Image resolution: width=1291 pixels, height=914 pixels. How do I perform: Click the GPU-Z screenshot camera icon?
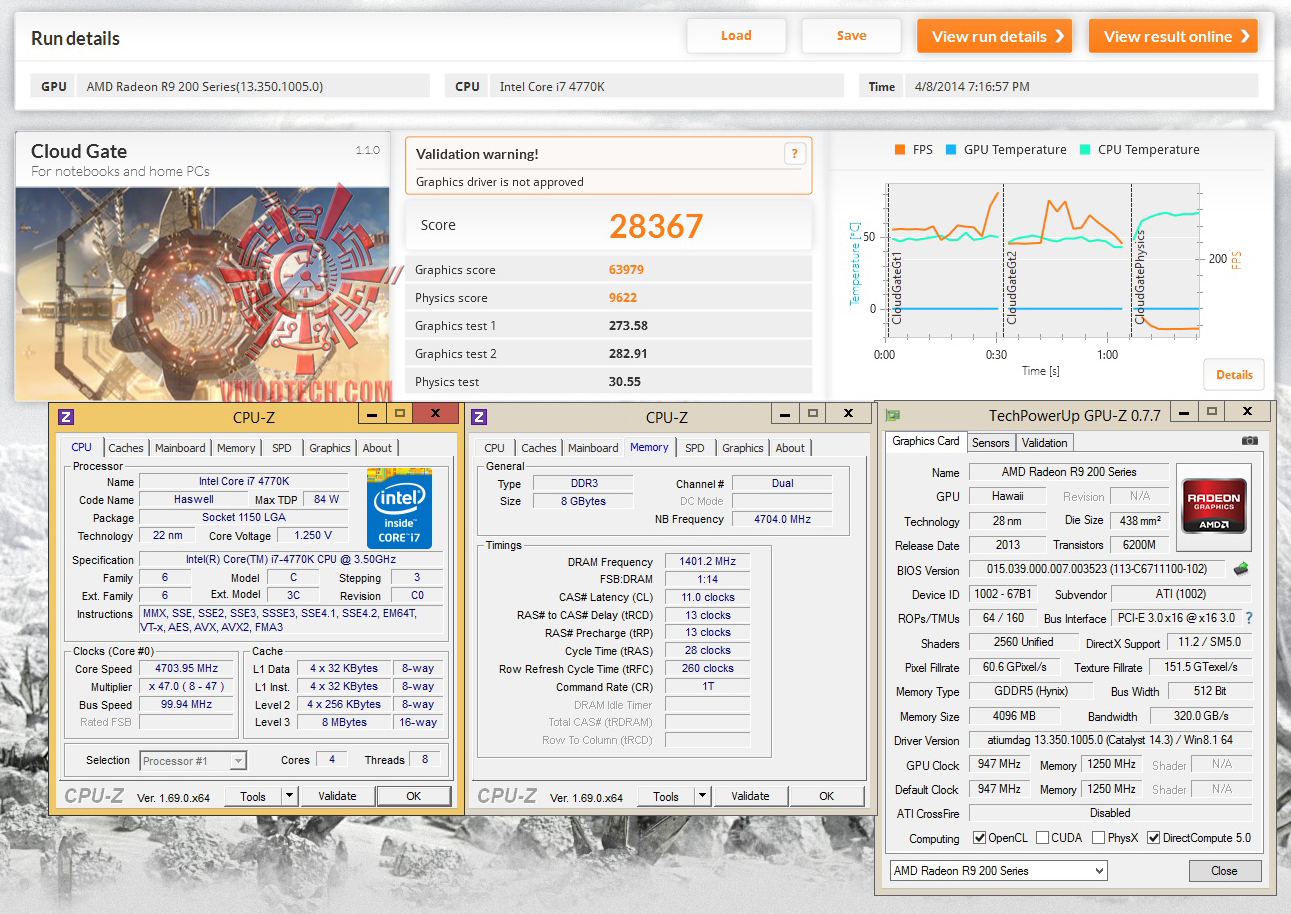(1249, 440)
